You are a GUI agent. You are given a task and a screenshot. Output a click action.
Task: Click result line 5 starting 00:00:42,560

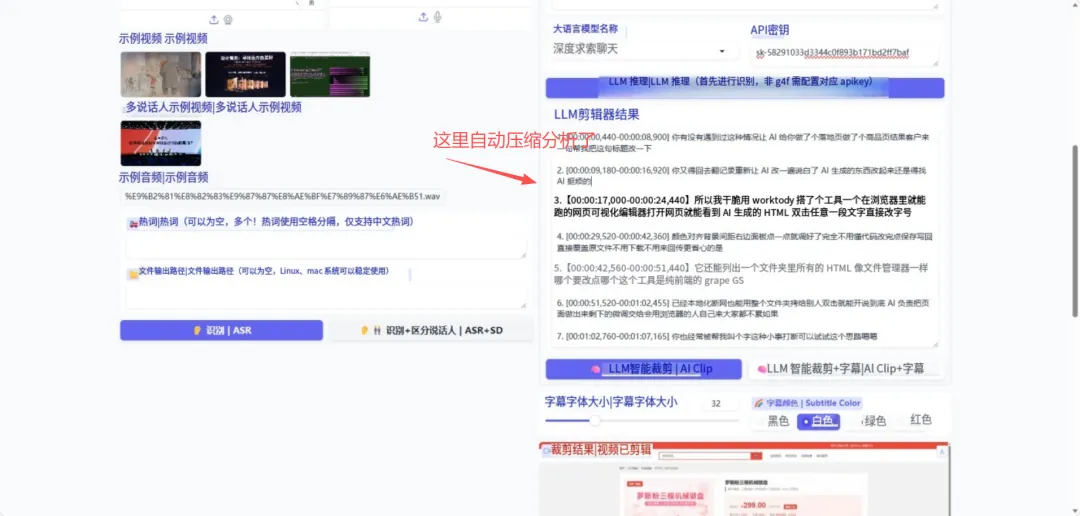[x=740, y=274]
